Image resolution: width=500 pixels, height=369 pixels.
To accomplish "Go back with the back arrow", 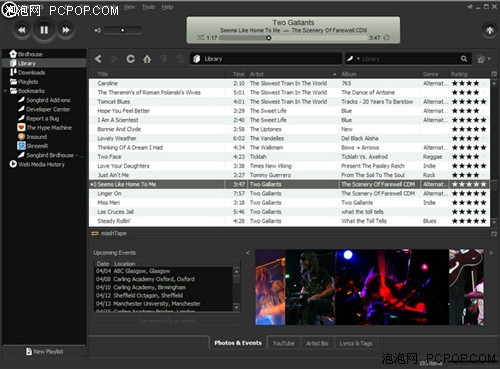I will pyautogui.click(x=98, y=59).
